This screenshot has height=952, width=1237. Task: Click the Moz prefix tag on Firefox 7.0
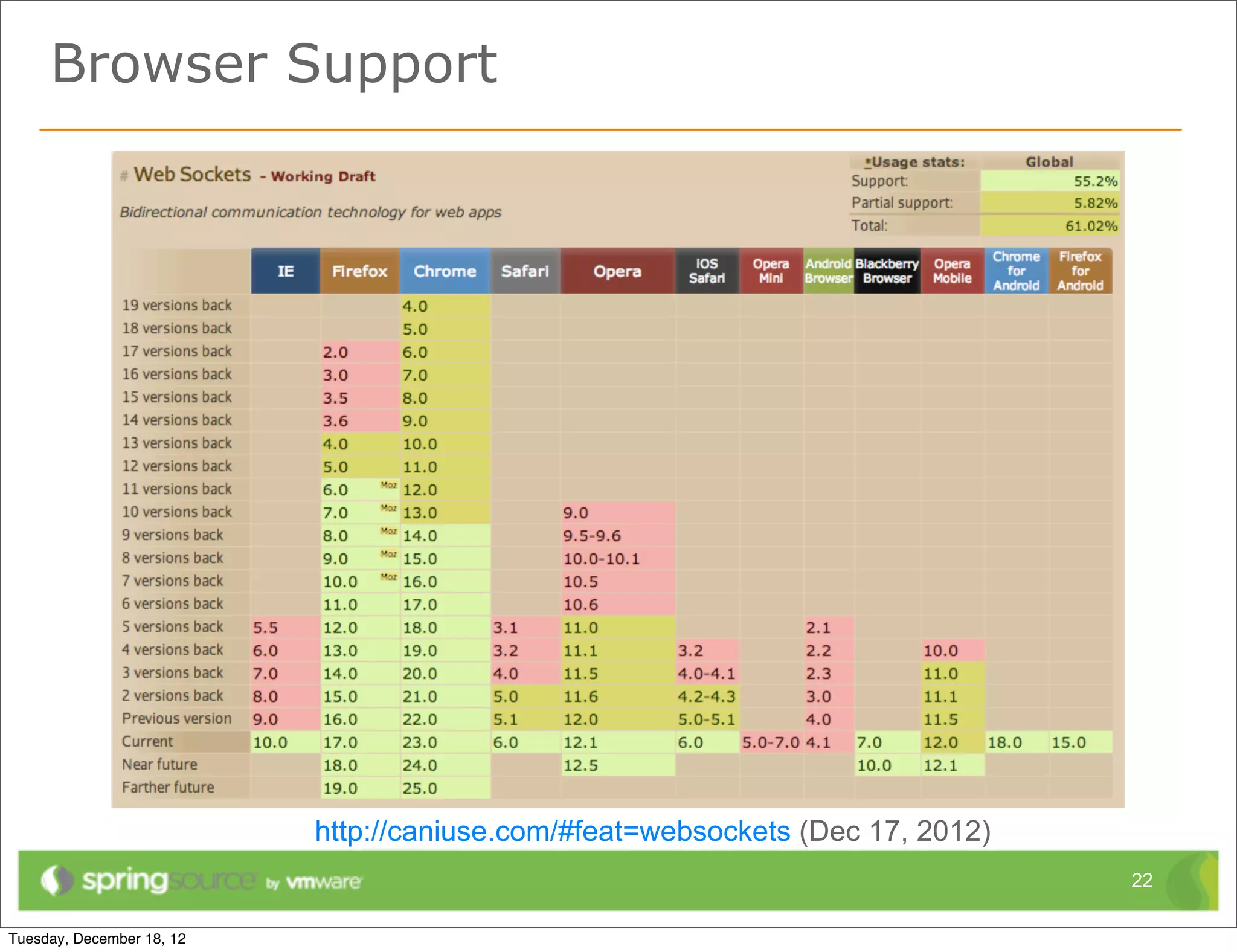pos(388,508)
